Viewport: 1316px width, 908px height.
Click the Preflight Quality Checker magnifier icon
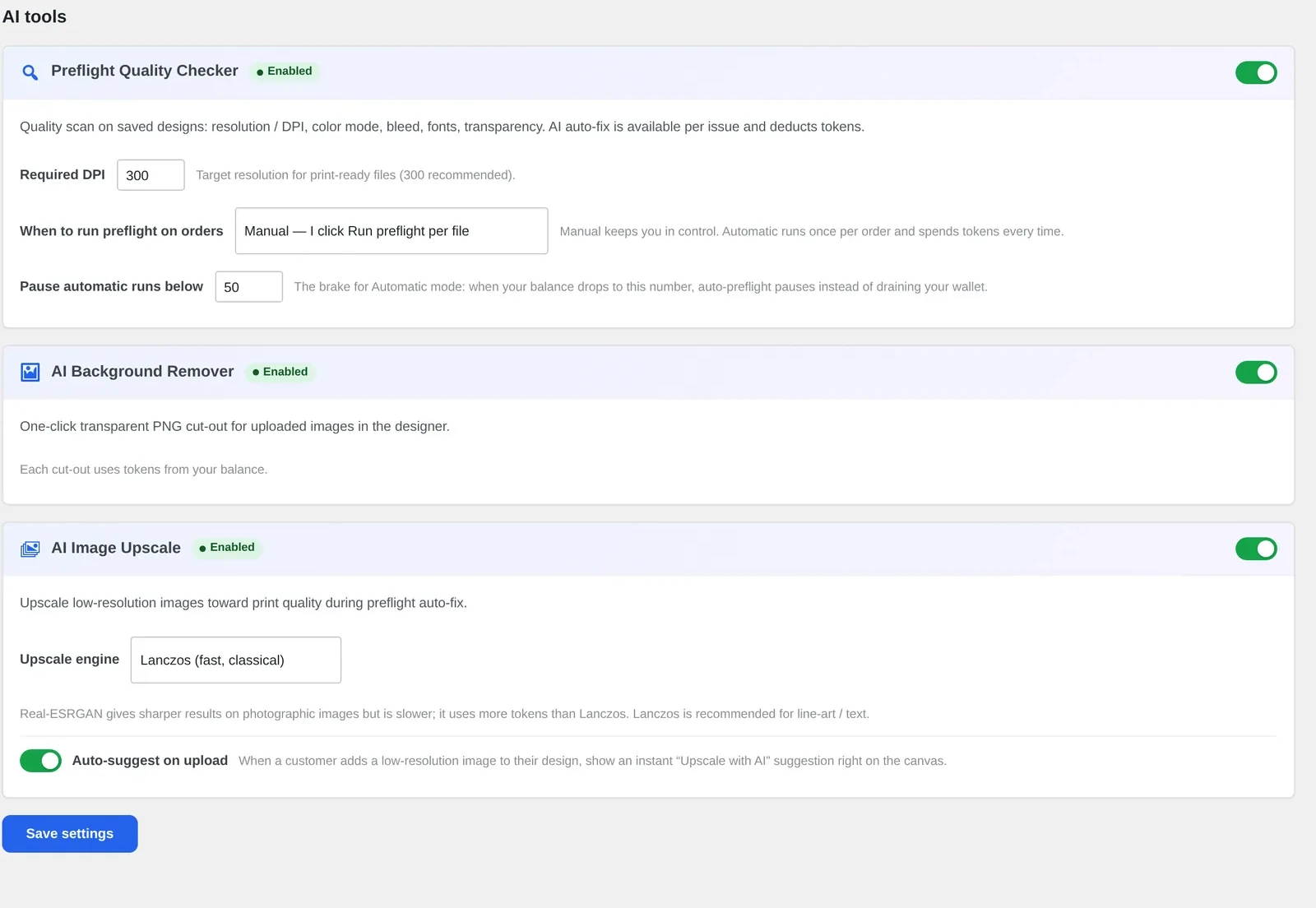[x=30, y=72]
